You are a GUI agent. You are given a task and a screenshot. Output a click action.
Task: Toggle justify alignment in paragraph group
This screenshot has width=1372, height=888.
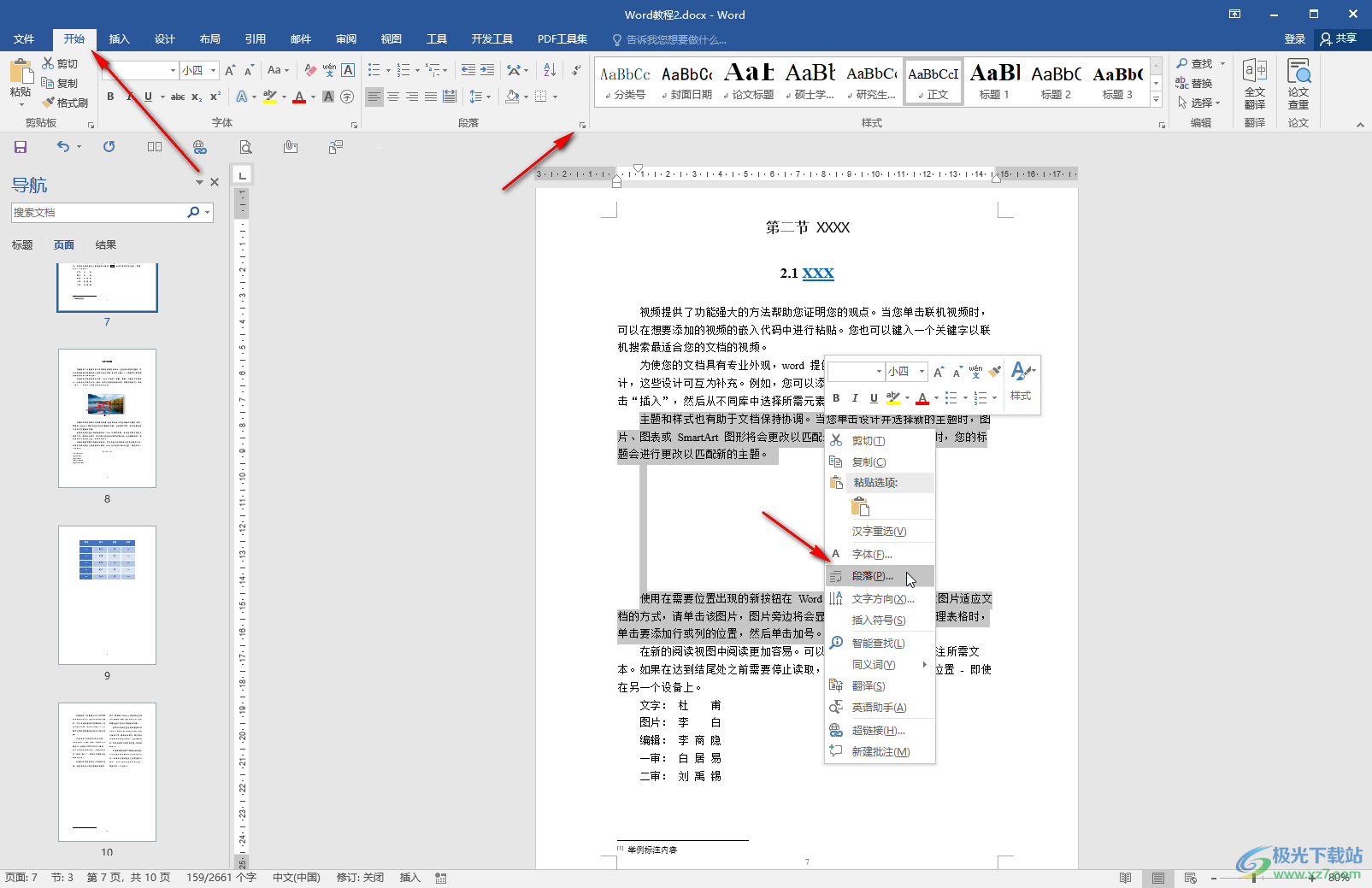point(431,97)
